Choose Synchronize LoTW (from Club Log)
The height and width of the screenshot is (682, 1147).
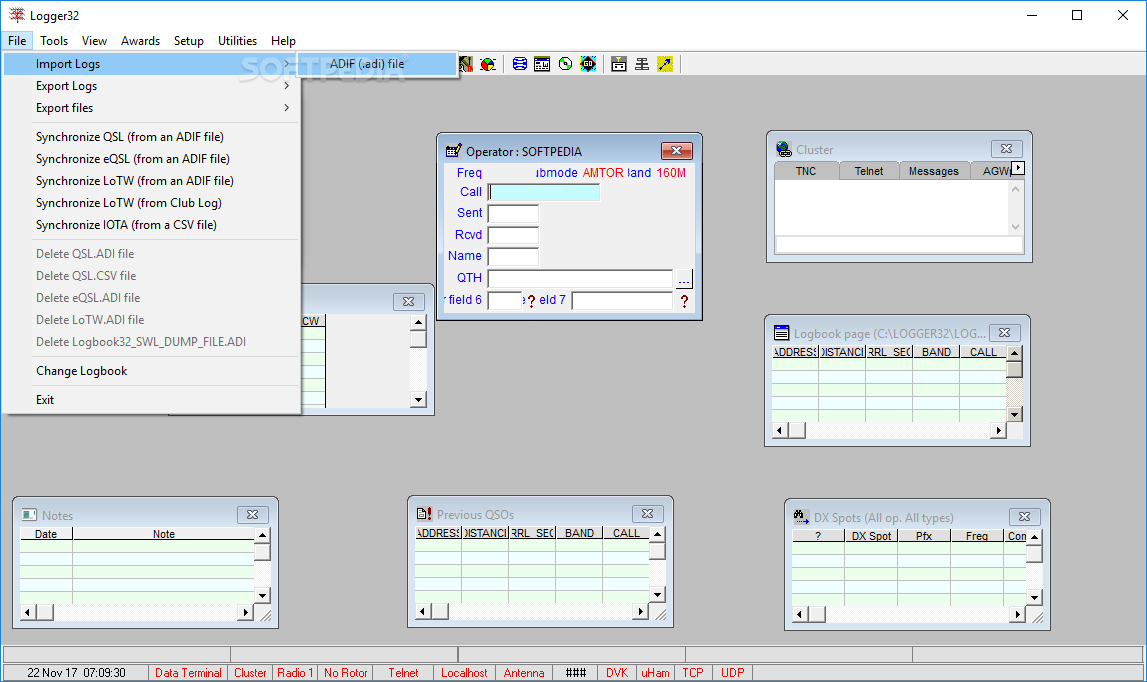(151, 203)
